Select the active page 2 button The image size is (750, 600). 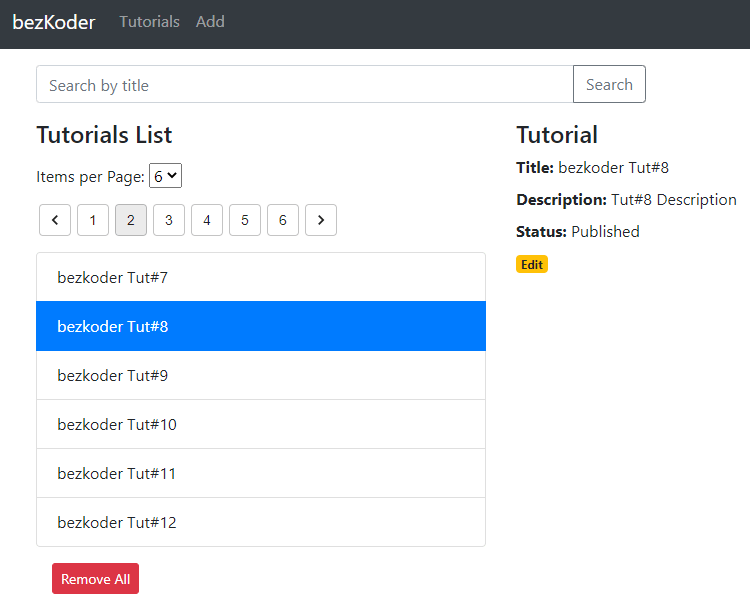pyautogui.click(x=131, y=220)
